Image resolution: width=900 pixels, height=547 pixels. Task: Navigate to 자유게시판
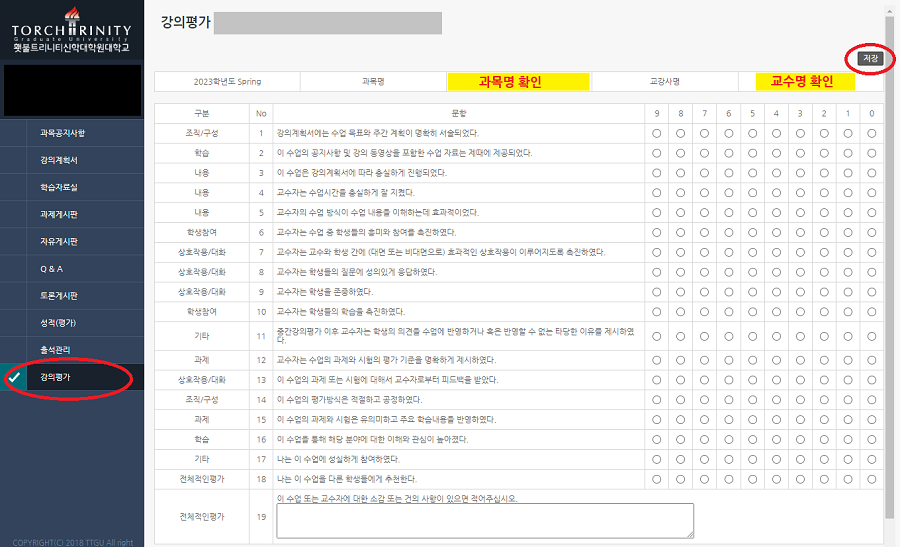59,241
